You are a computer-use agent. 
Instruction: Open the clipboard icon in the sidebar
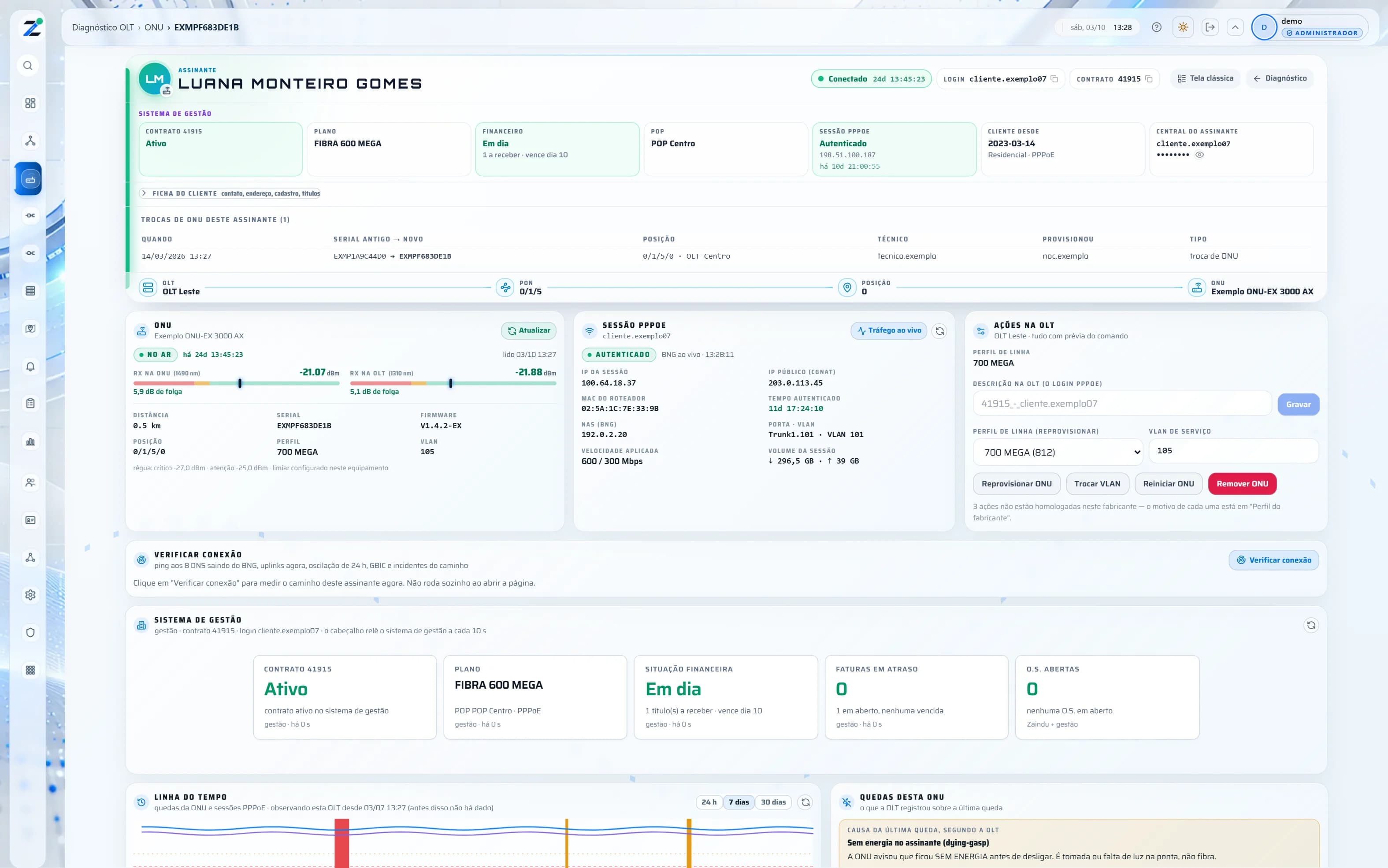[30, 404]
